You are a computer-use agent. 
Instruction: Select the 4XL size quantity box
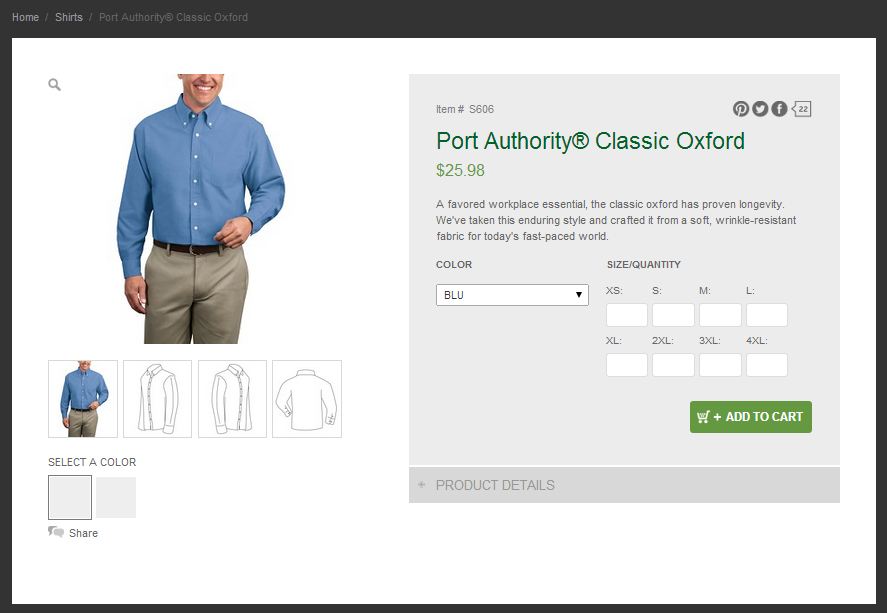[x=767, y=365]
